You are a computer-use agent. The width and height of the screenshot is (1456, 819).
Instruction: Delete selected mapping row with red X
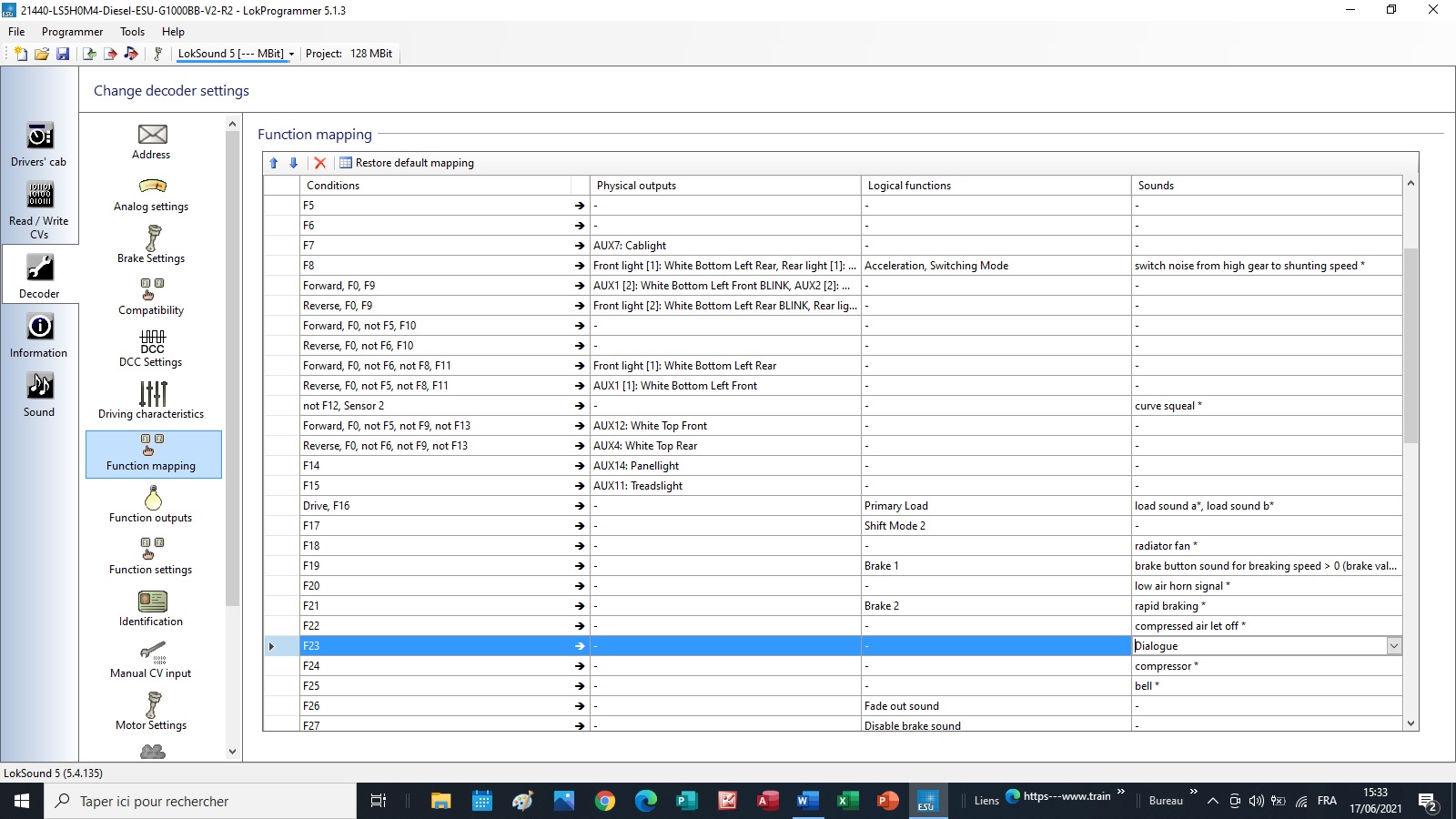tap(320, 163)
